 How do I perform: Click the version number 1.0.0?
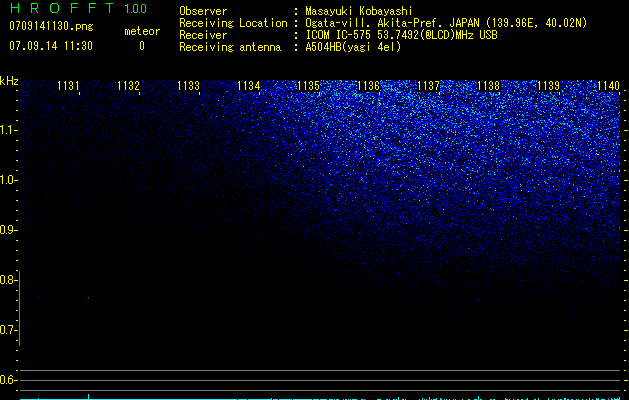[x=136, y=9]
